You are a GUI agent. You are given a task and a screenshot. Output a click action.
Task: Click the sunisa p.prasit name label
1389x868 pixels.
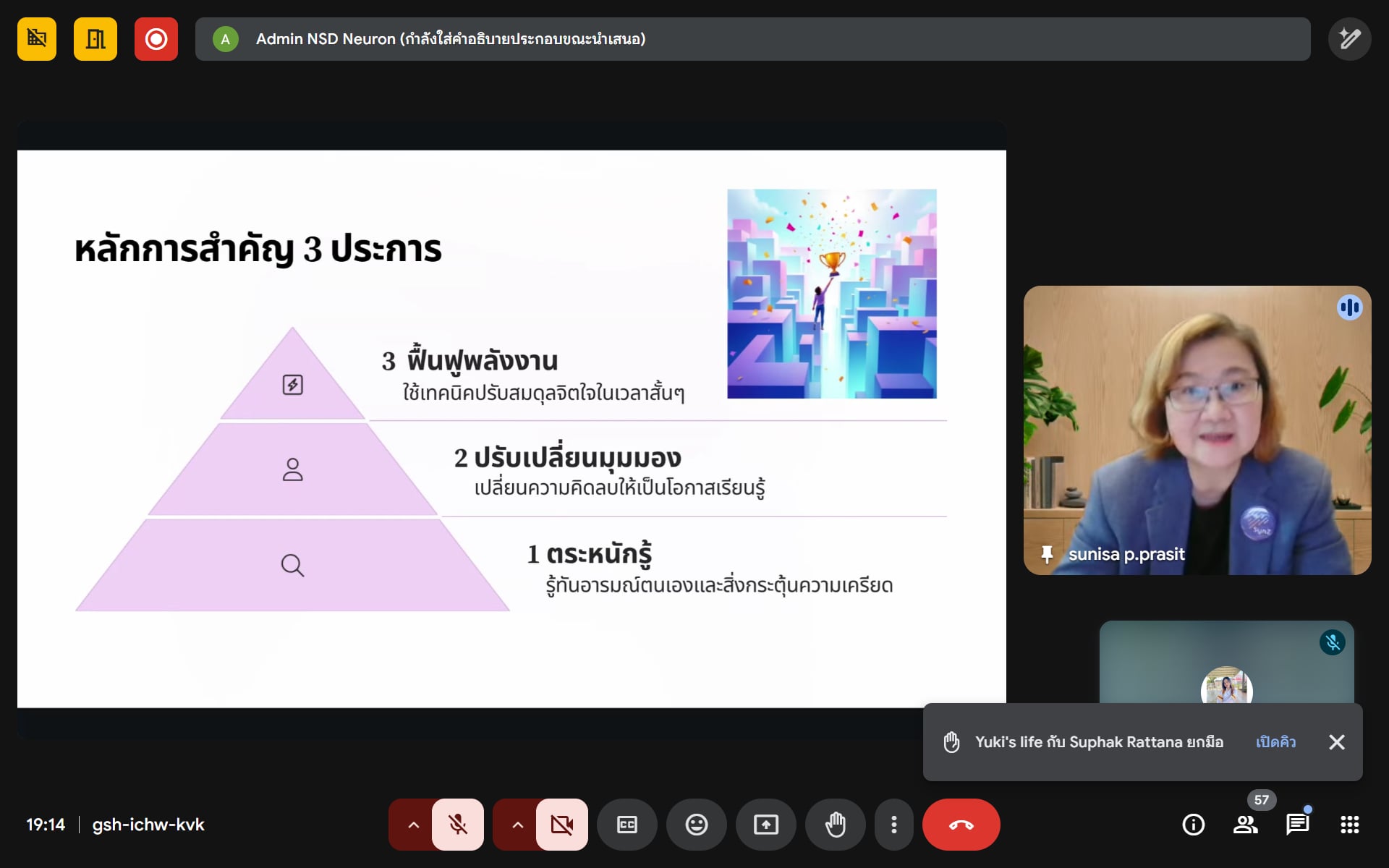coord(1126,555)
